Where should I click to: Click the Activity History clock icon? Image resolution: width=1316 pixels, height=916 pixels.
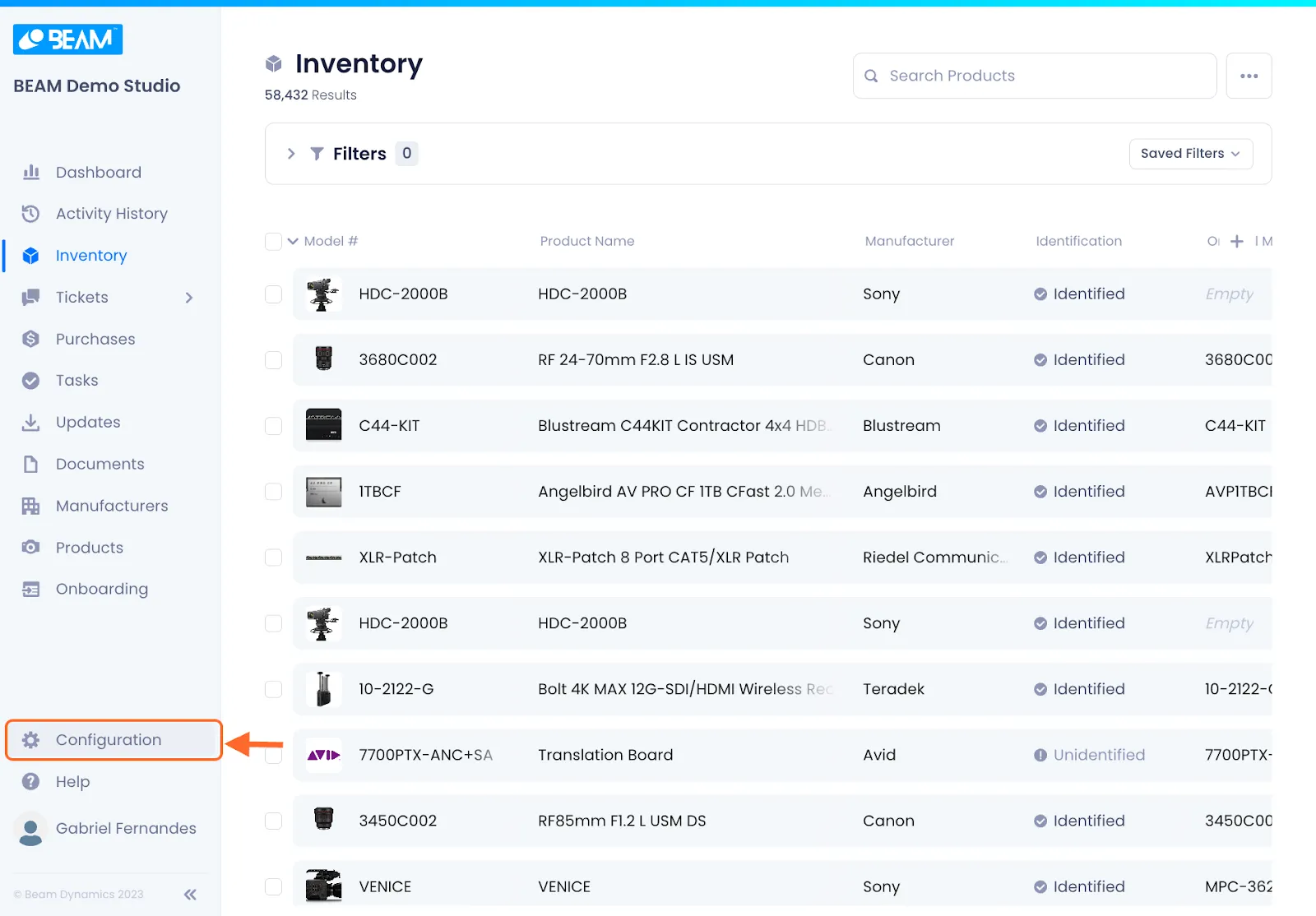point(31,214)
